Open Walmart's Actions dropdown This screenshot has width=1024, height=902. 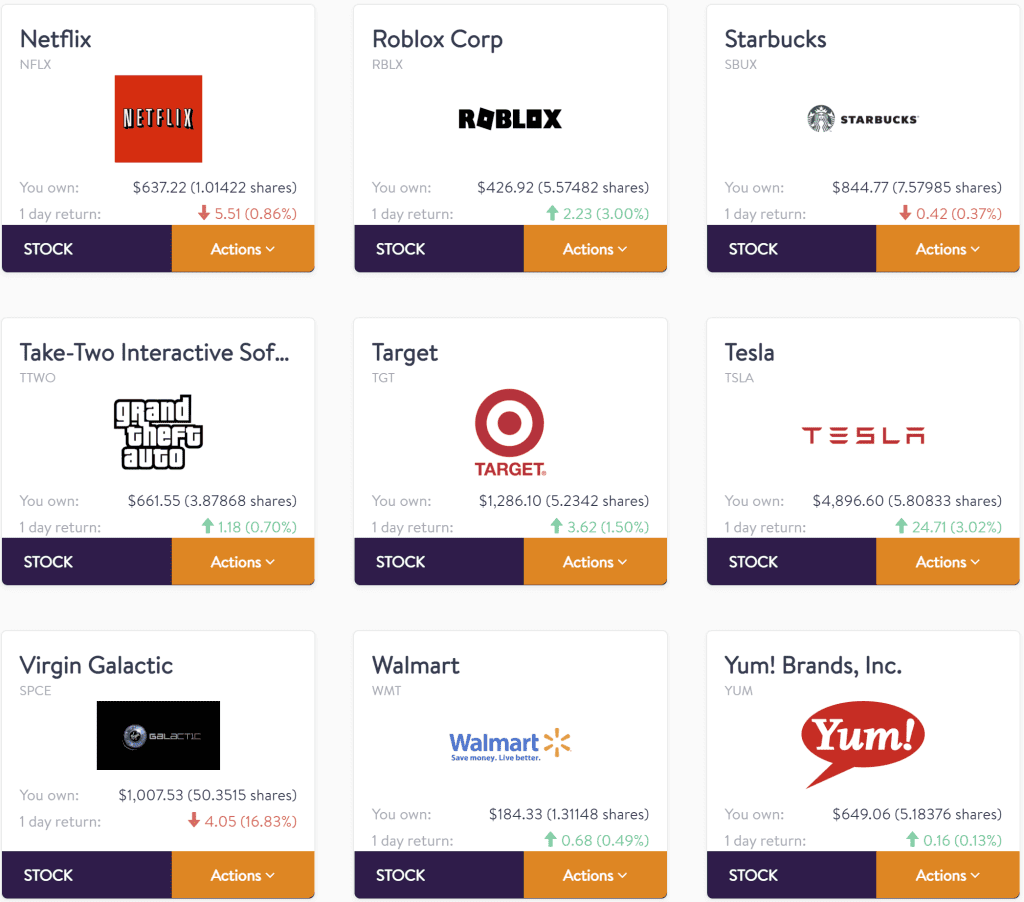595,875
